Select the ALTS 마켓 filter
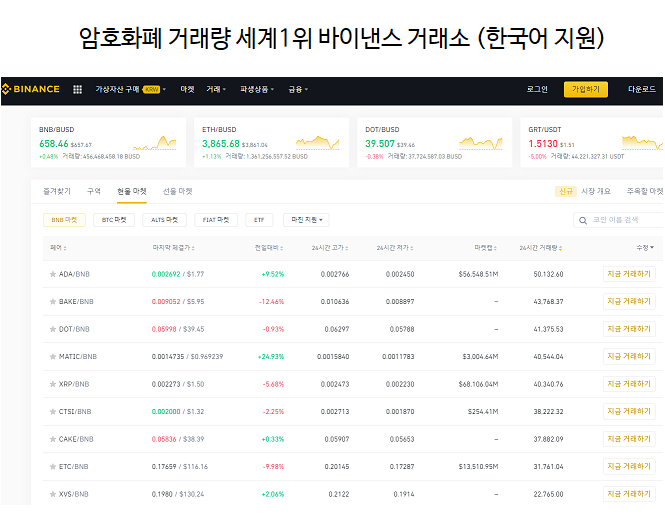This screenshot has height=517, width=665. [165, 220]
